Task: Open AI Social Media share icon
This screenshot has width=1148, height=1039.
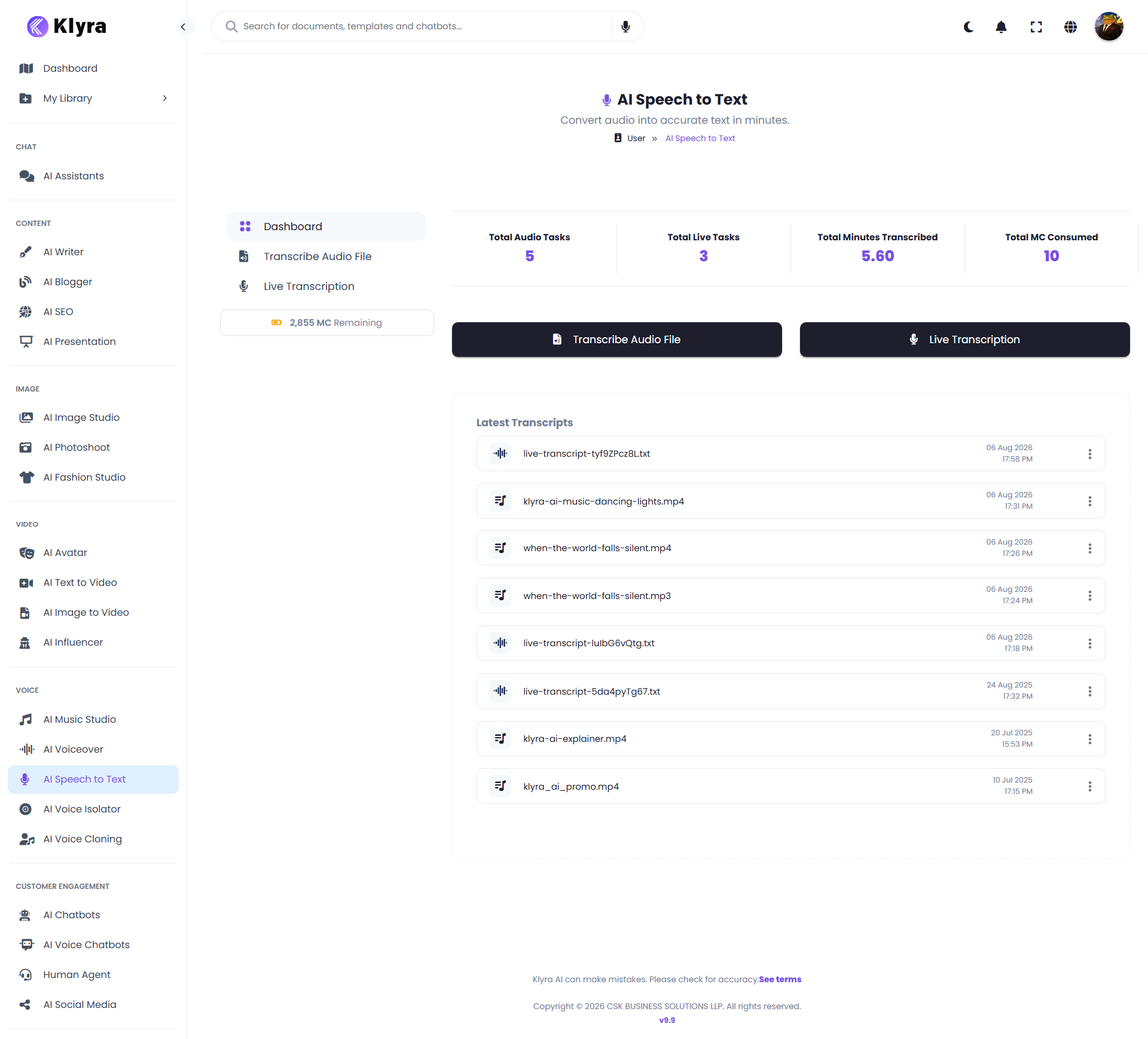Action: coord(25,1004)
